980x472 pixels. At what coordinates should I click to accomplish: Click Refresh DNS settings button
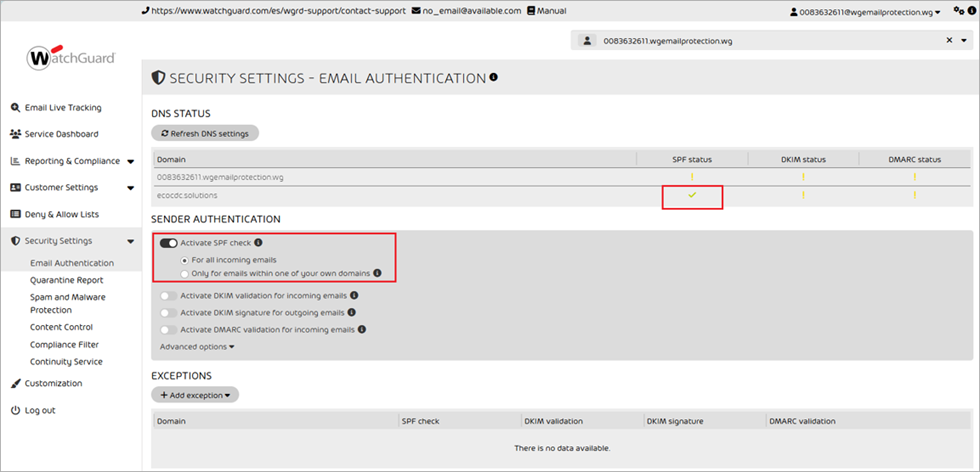point(205,133)
